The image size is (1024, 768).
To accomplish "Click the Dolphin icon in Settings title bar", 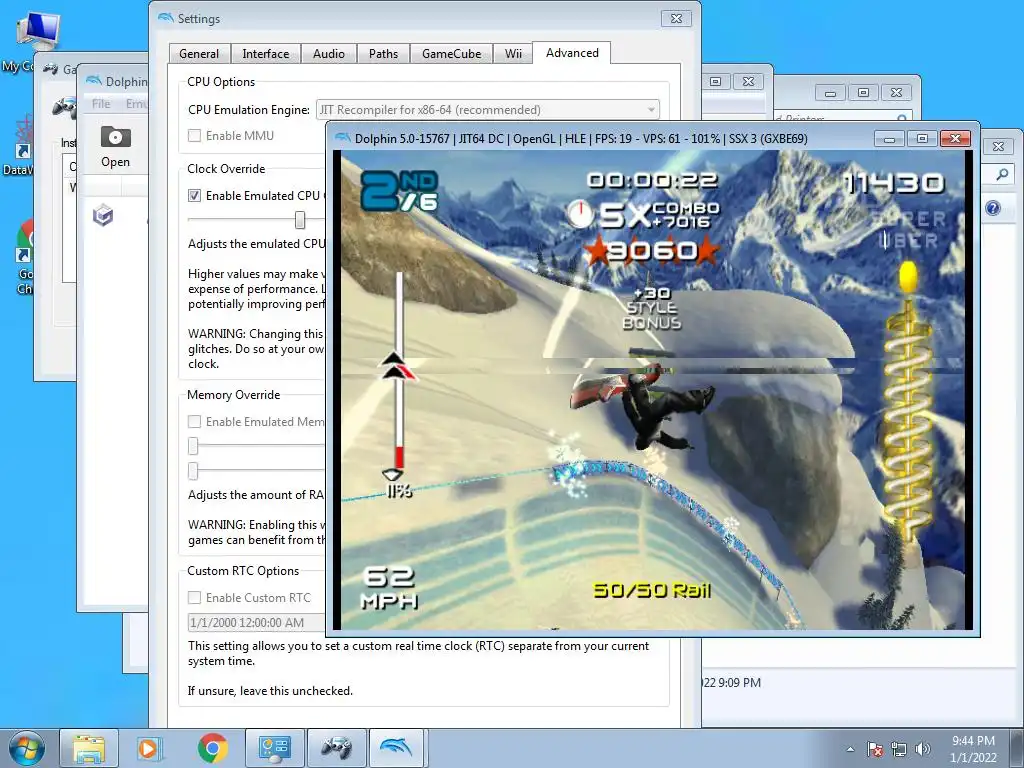I will coord(165,18).
